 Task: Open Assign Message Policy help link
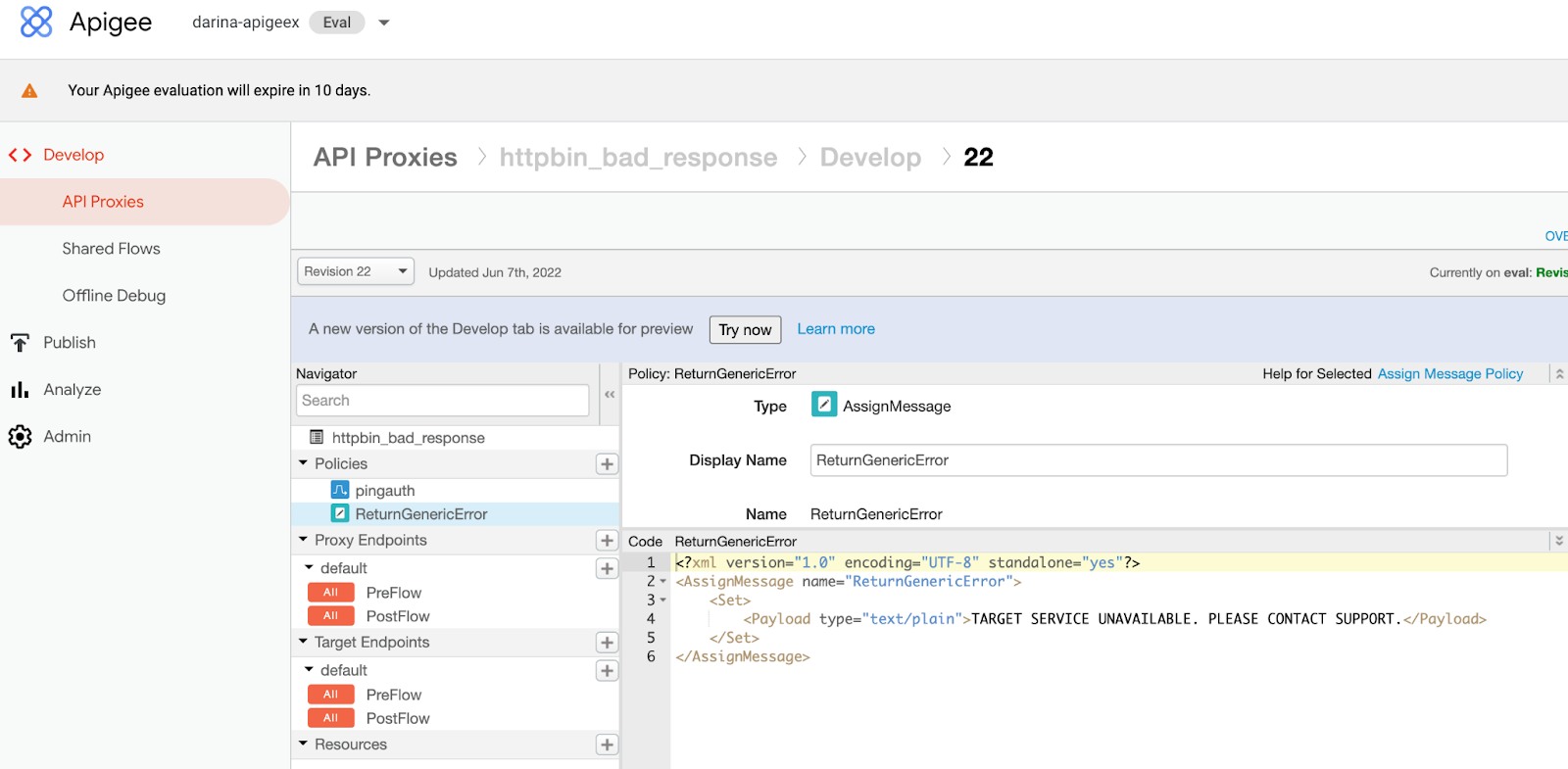pos(1449,374)
